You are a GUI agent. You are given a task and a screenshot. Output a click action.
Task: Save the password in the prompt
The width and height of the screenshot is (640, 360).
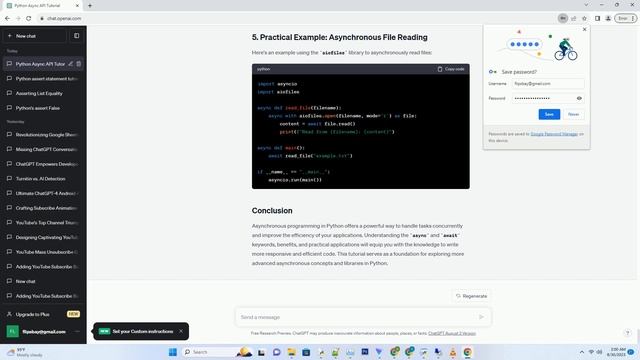[x=549, y=114]
